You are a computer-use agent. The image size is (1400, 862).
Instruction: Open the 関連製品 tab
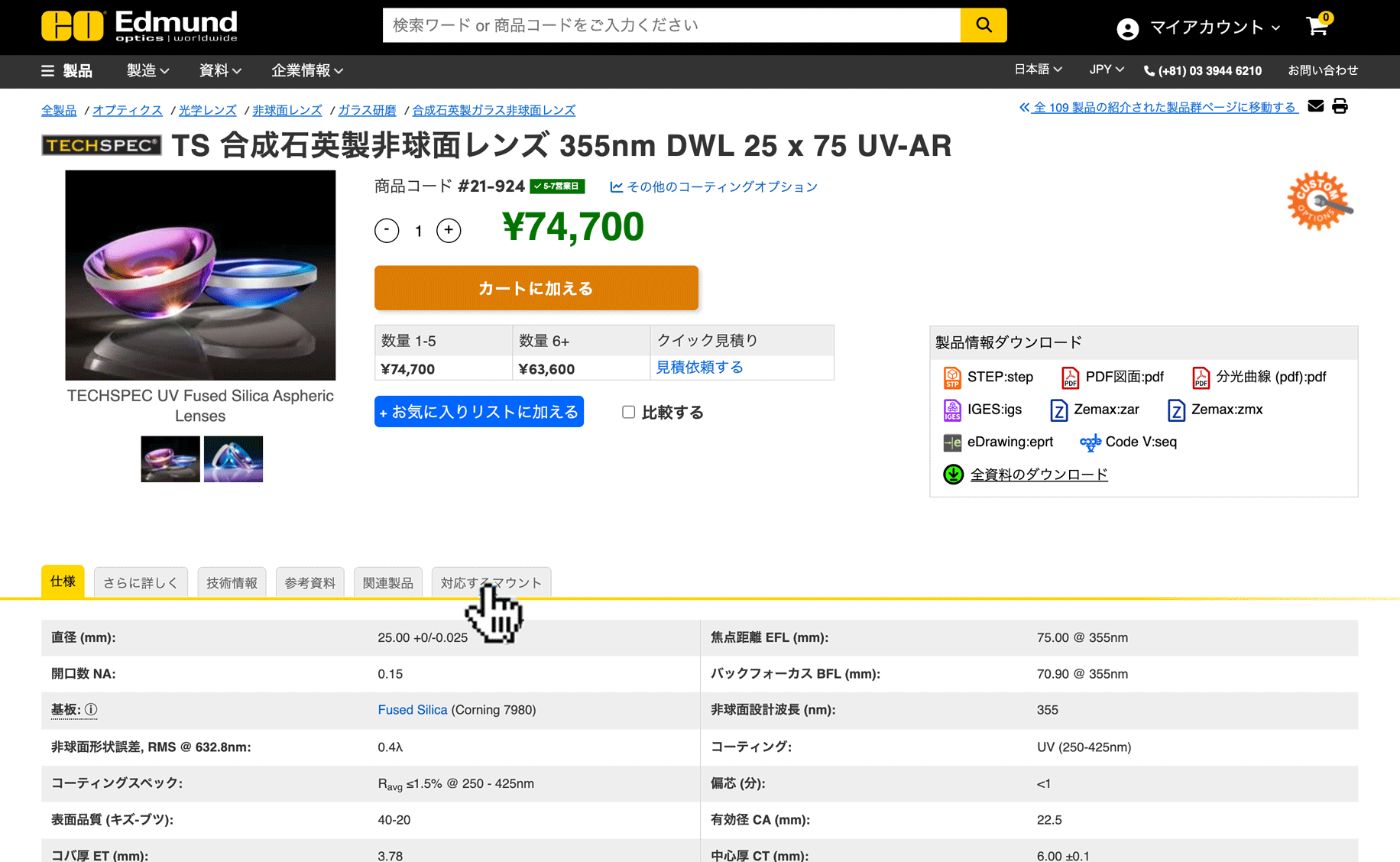[387, 583]
